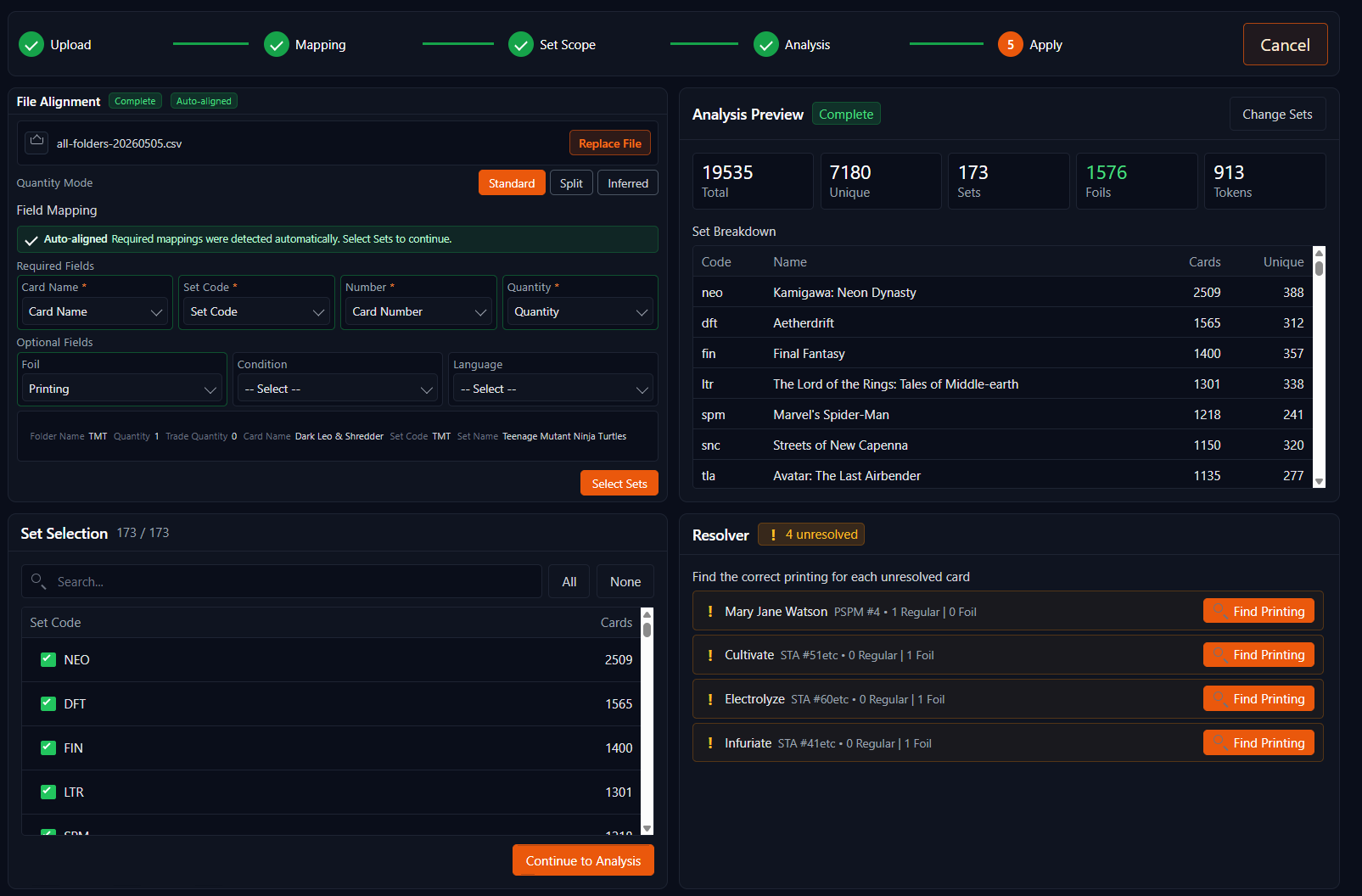This screenshot has width=1362, height=896.
Task: Go to the Apply step
Action: [x=1031, y=44]
